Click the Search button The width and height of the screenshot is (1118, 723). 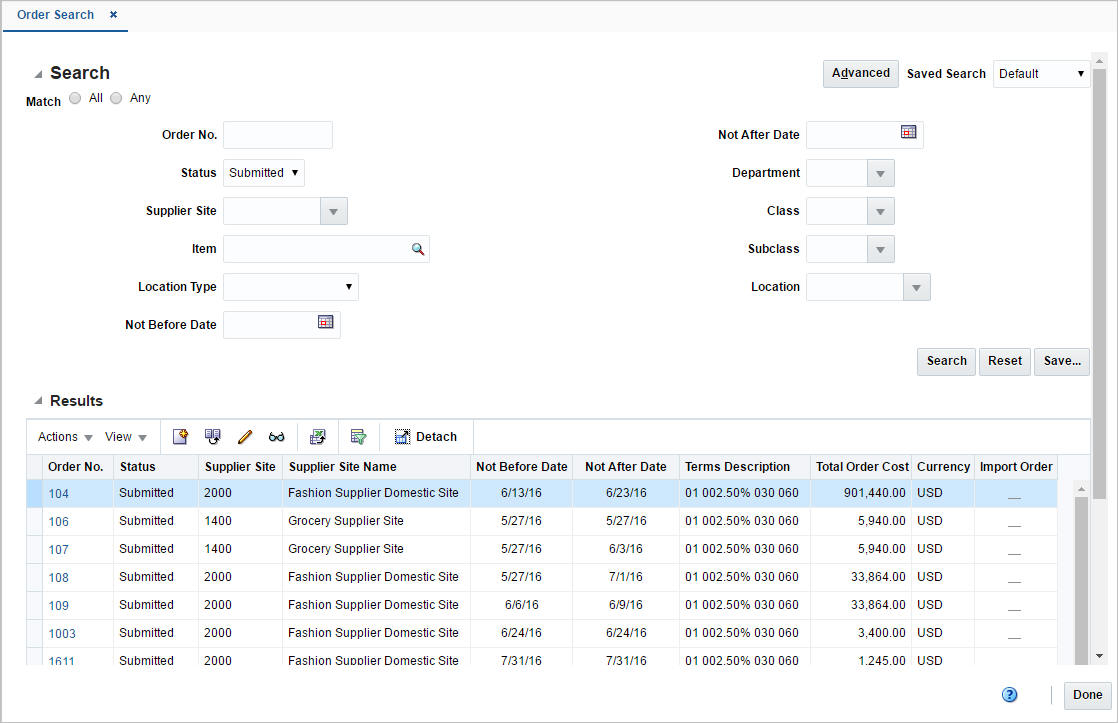(945, 361)
